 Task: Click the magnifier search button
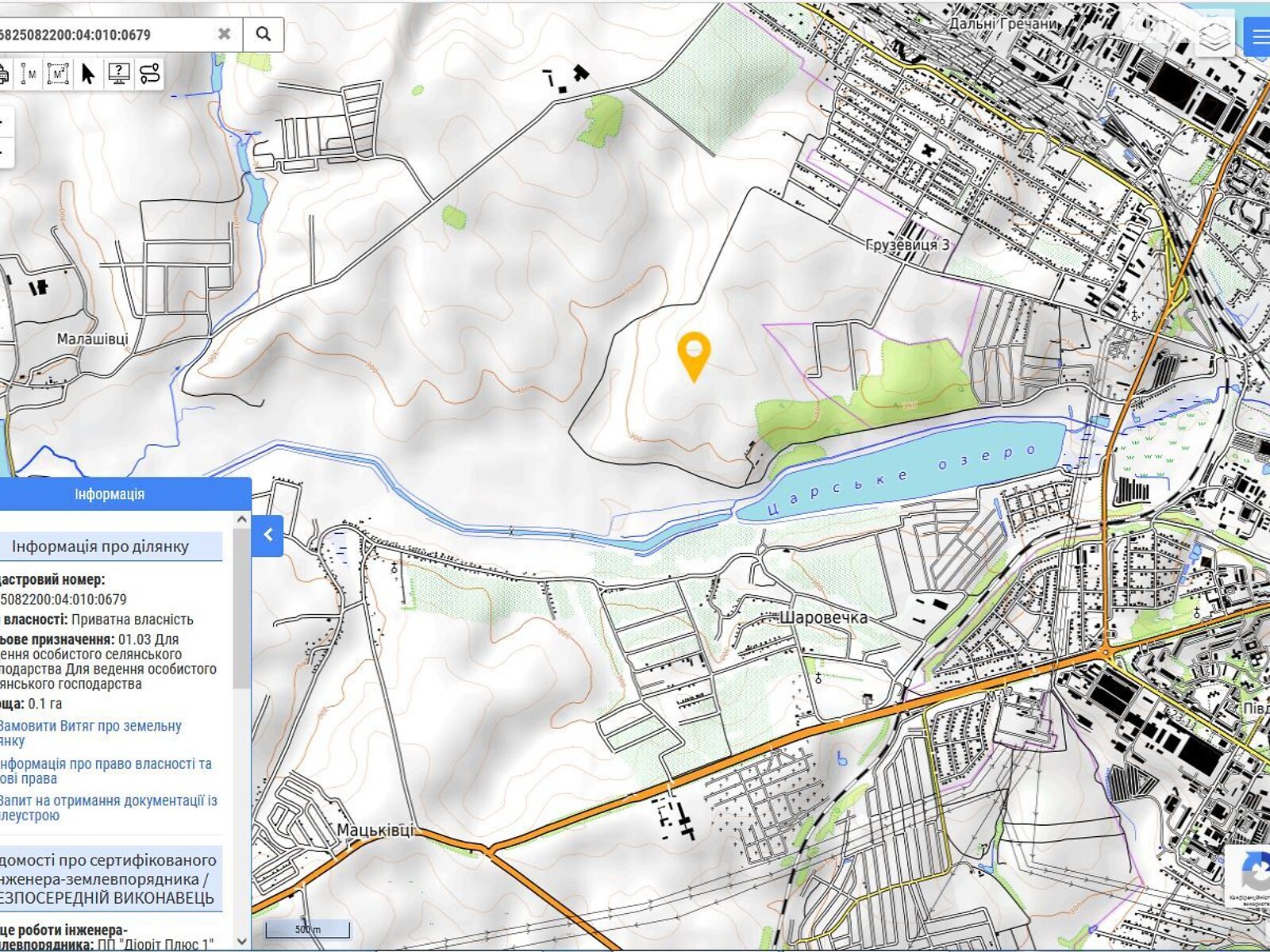click(264, 34)
